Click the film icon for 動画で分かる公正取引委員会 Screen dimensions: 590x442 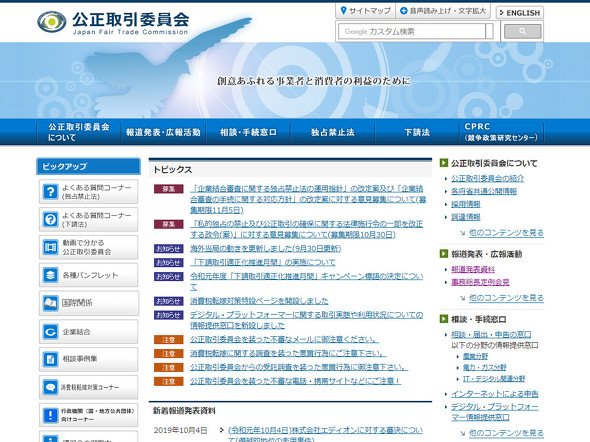click(50, 247)
